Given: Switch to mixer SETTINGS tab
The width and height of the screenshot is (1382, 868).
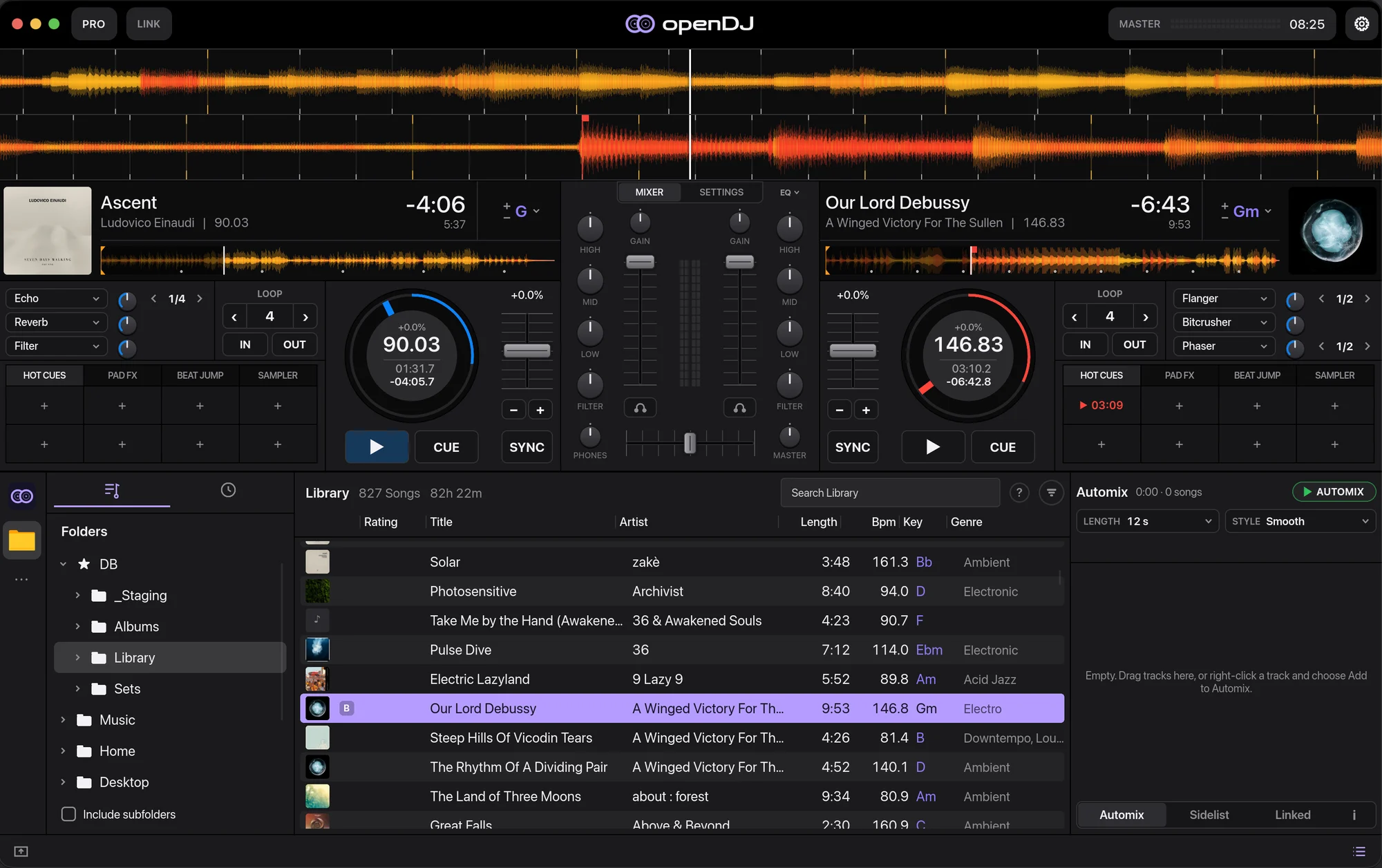Looking at the screenshot, I should tap(721, 192).
